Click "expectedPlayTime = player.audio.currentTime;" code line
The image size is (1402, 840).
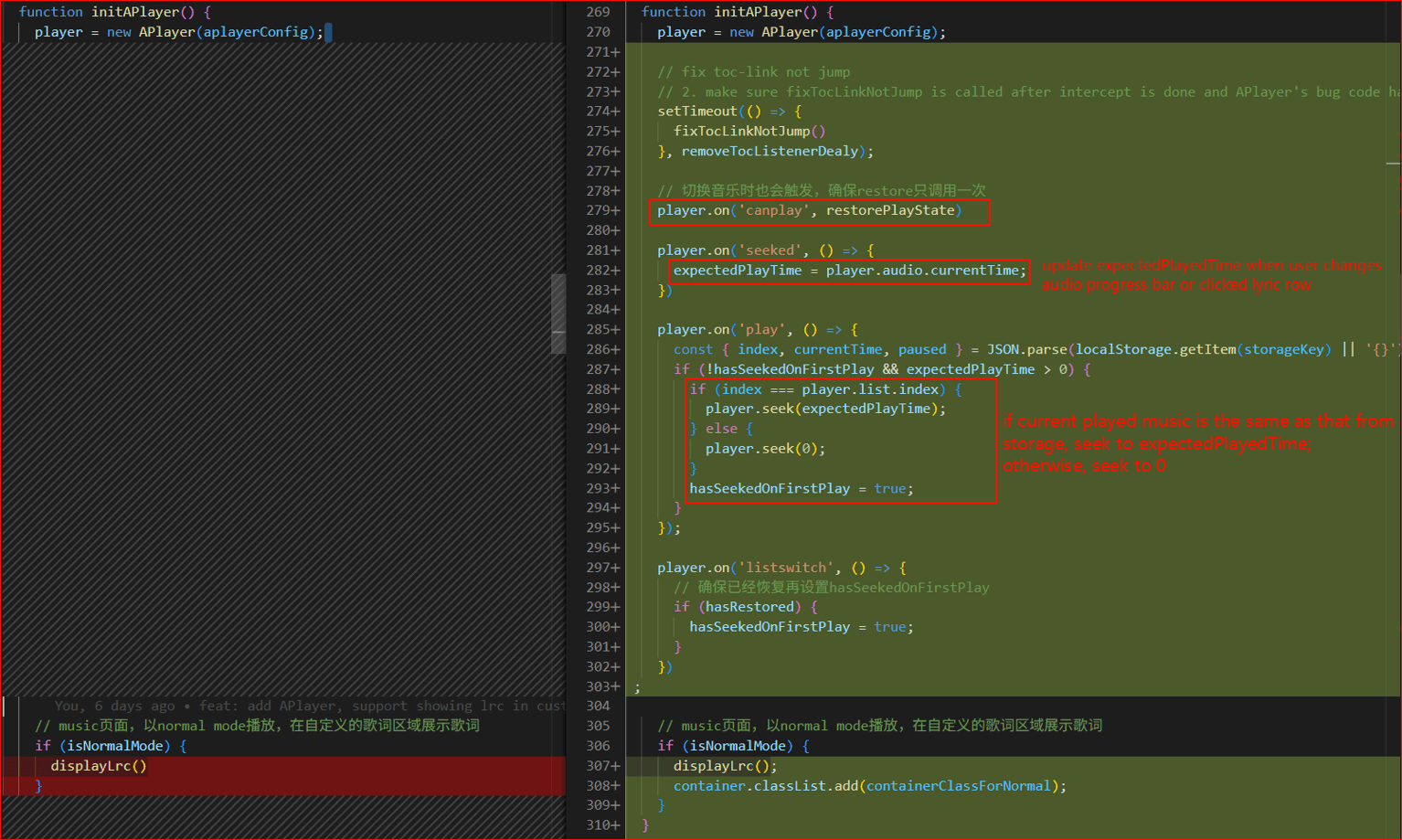tap(850, 271)
